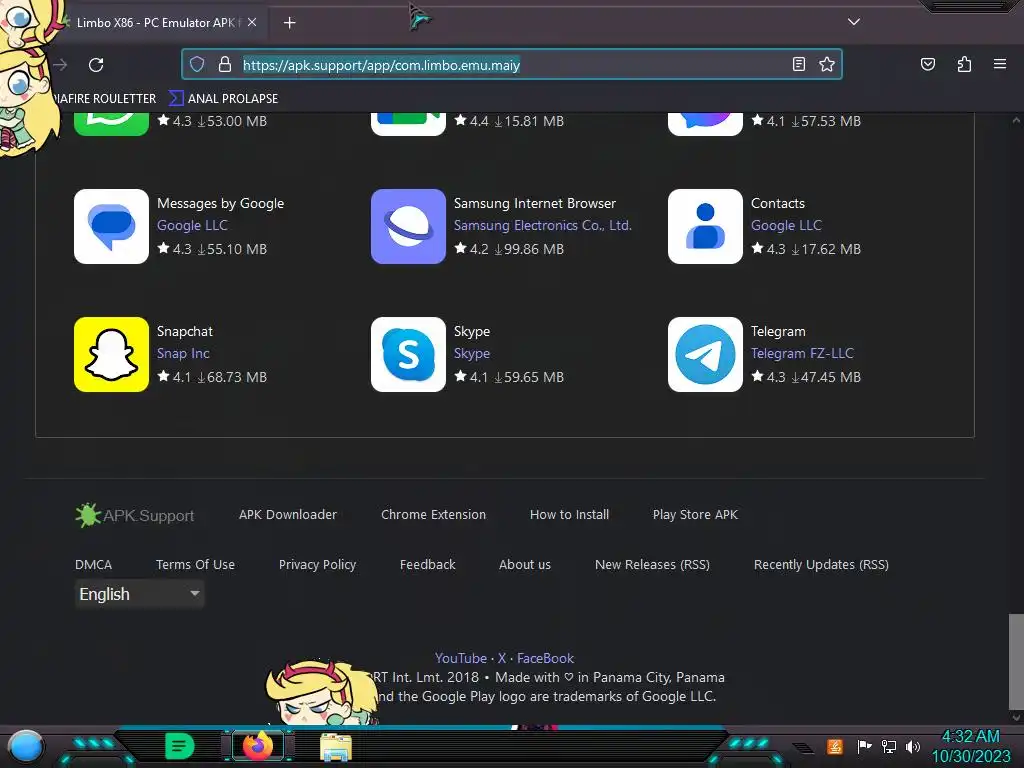The height and width of the screenshot is (768, 1024).
Task: Open the Action Center flag icon
Action: [x=864, y=746]
